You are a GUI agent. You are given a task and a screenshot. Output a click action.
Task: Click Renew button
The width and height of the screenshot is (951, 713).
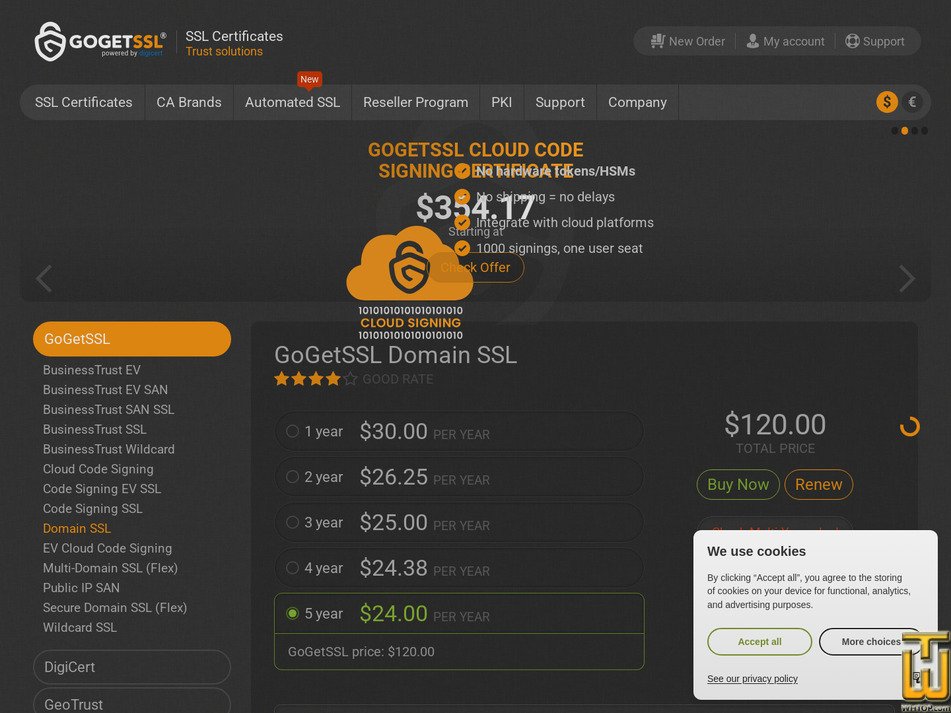[819, 484]
